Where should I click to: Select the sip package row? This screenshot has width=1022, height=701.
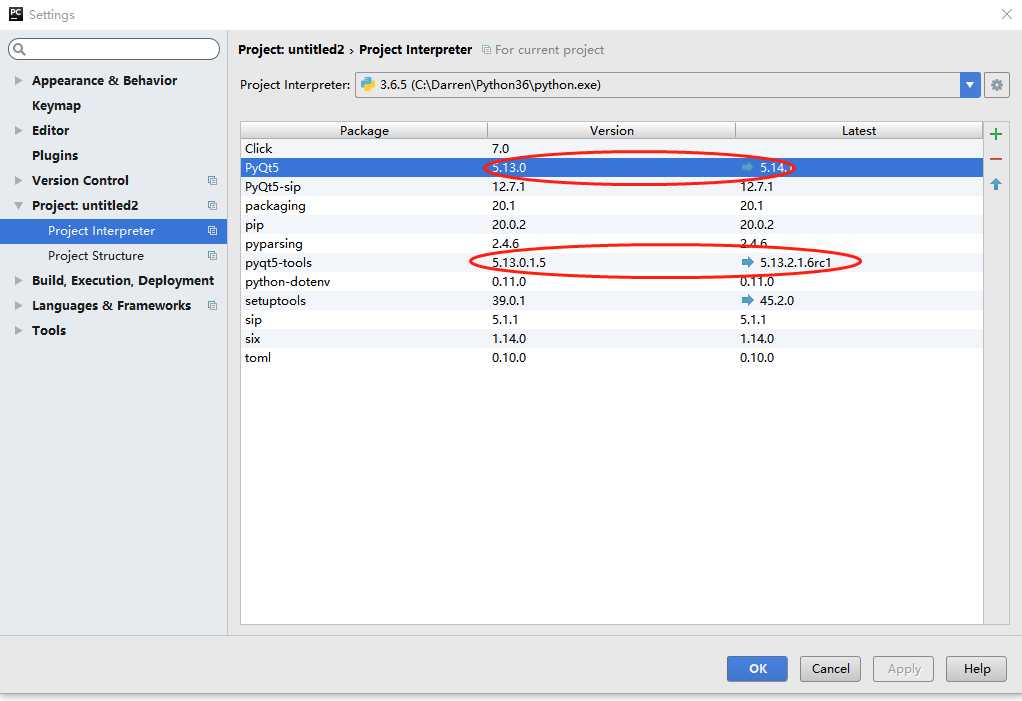click(611, 319)
